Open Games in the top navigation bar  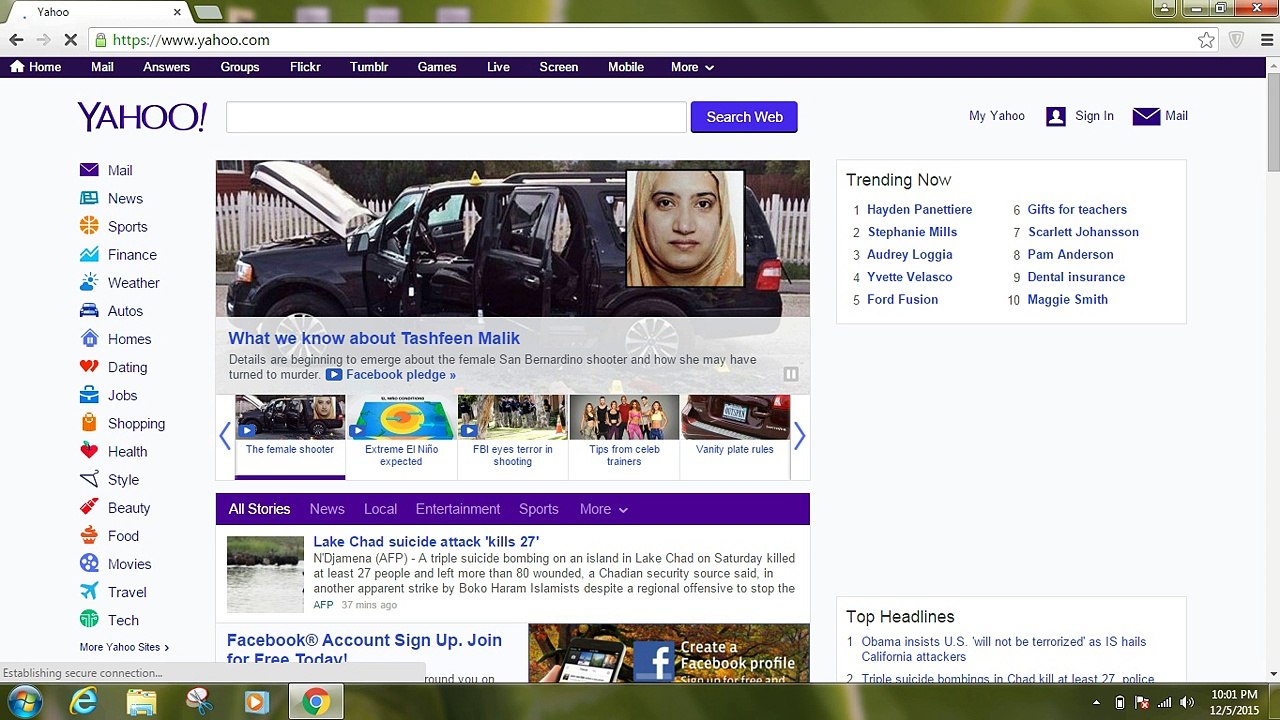coord(437,67)
